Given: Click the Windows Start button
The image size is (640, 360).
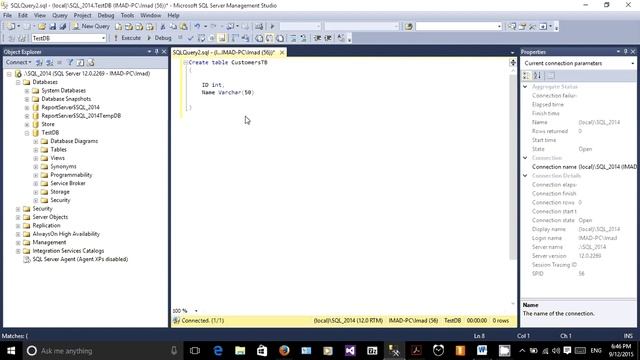Looking at the screenshot, I should point(11,351).
